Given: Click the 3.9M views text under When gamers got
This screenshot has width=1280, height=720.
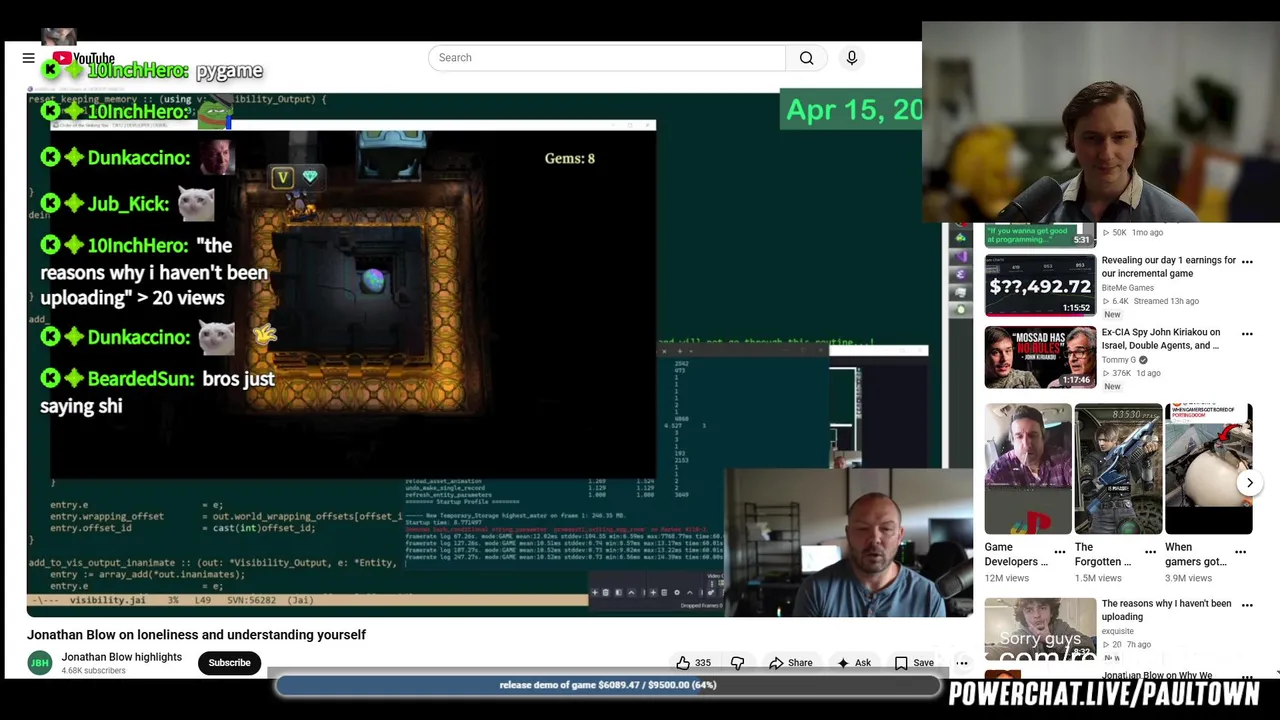Looking at the screenshot, I should click(1188, 578).
